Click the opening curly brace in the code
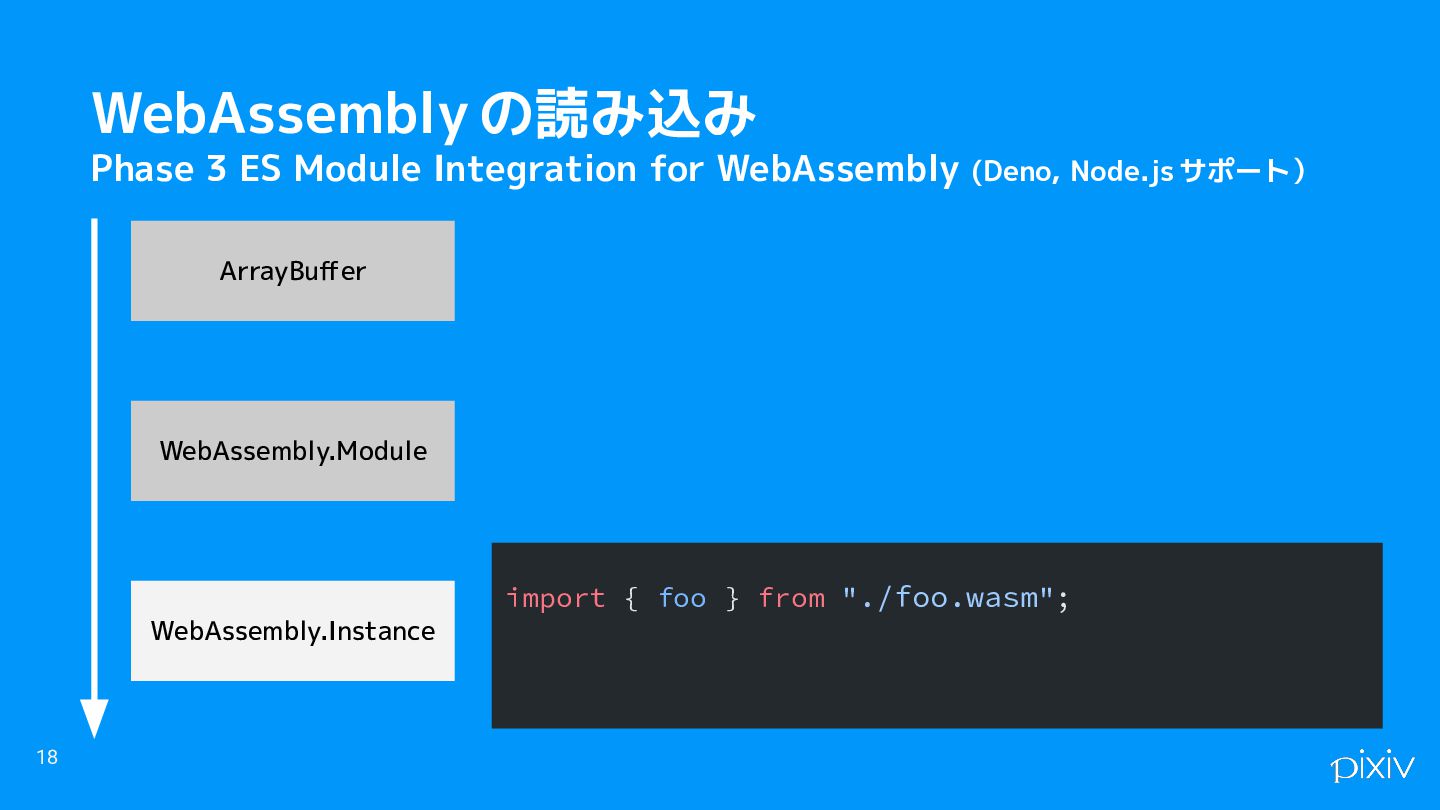Viewport: 1440px width, 810px height. pyautogui.click(x=631, y=599)
